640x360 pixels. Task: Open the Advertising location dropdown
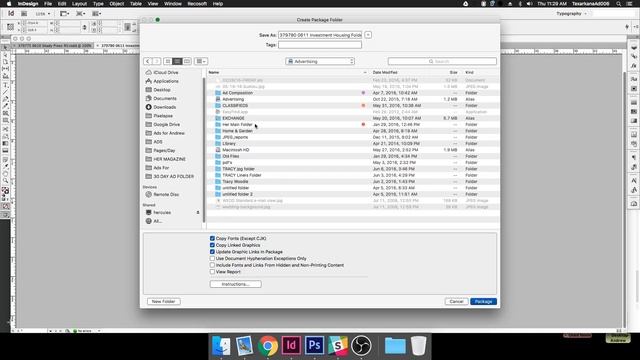pyautogui.click(x=320, y=61)
